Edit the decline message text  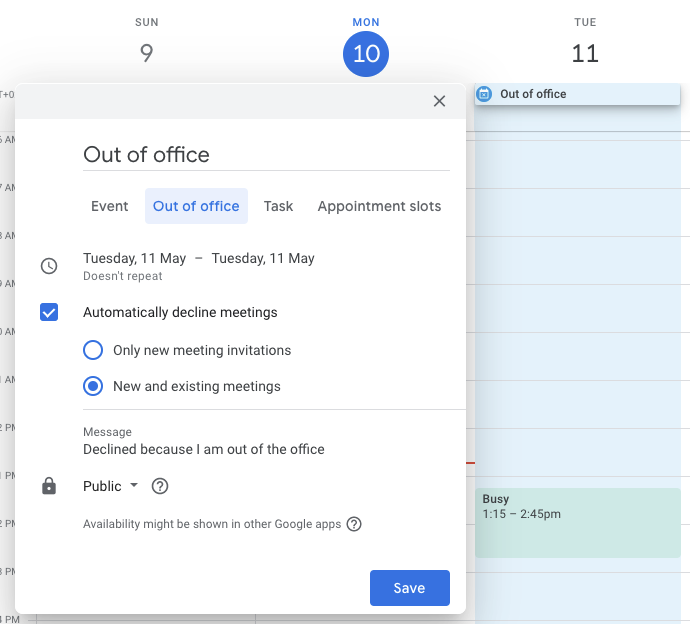(x=204, y=449)
